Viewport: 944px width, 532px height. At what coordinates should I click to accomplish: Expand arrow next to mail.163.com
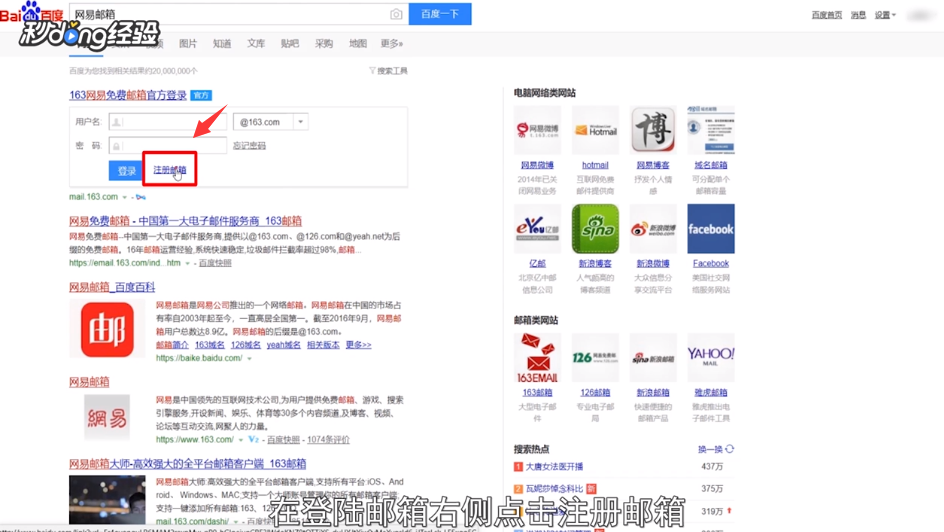(125, 197)
